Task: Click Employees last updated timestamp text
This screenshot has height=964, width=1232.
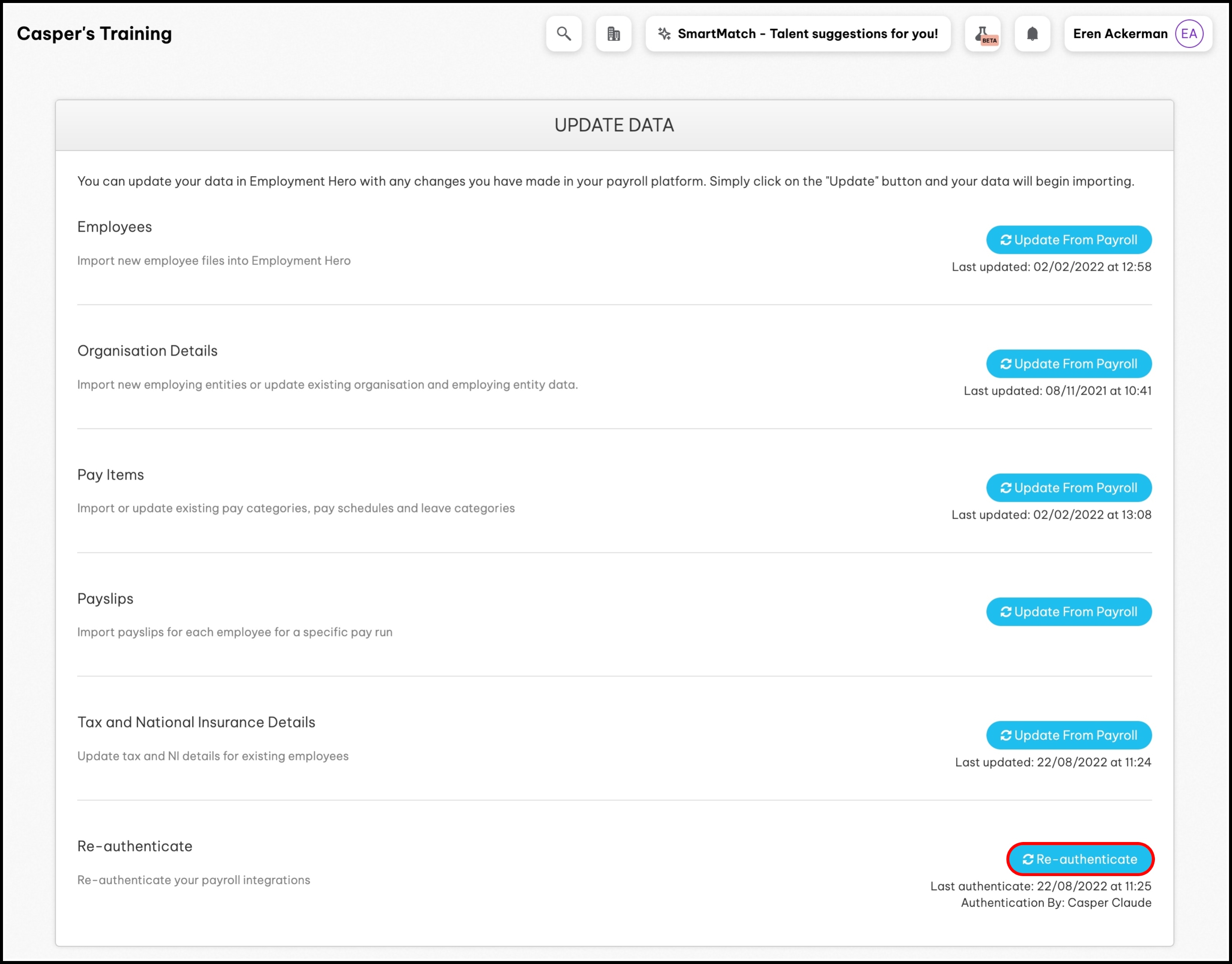Action: 1051,267
